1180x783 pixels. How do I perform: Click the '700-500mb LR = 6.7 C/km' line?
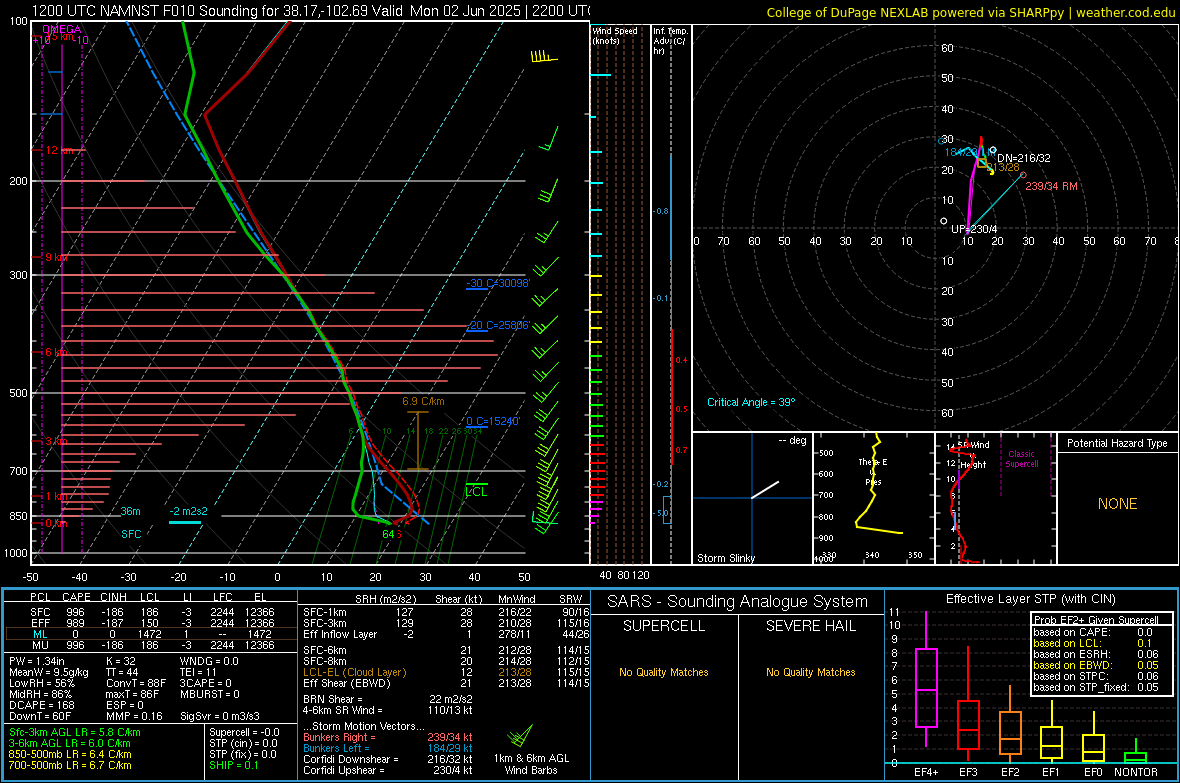coord(70,765)
